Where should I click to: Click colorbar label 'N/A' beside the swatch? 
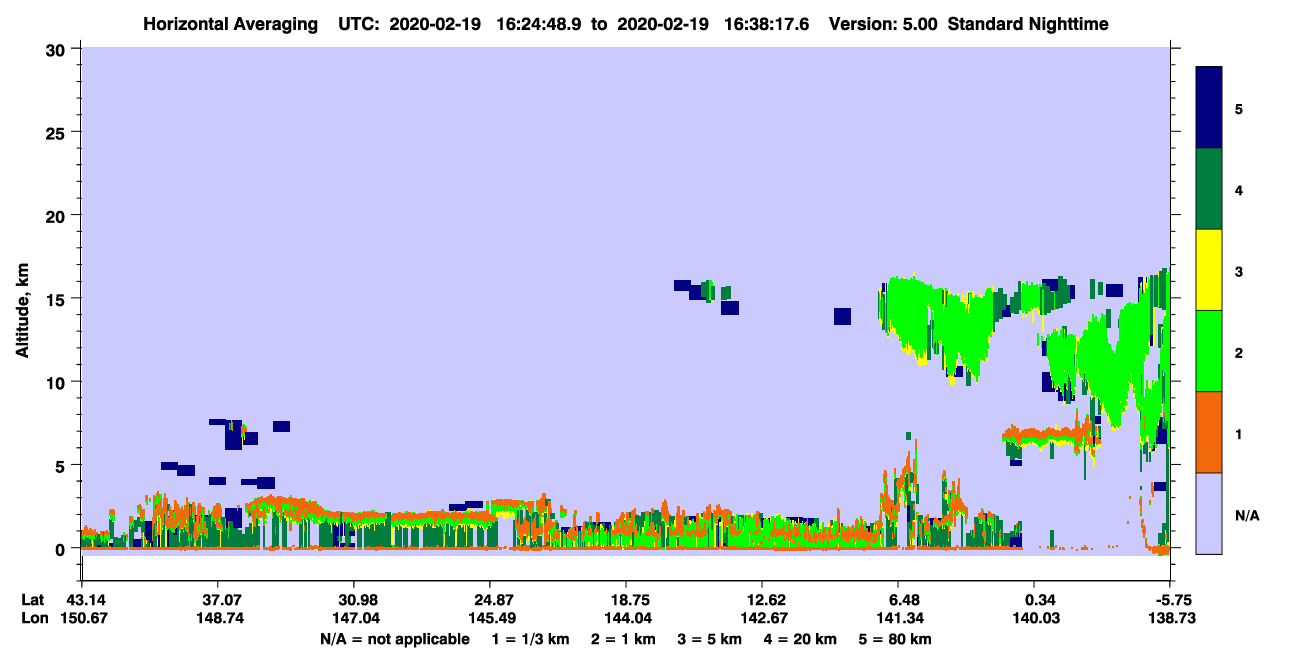point(1246,516)
